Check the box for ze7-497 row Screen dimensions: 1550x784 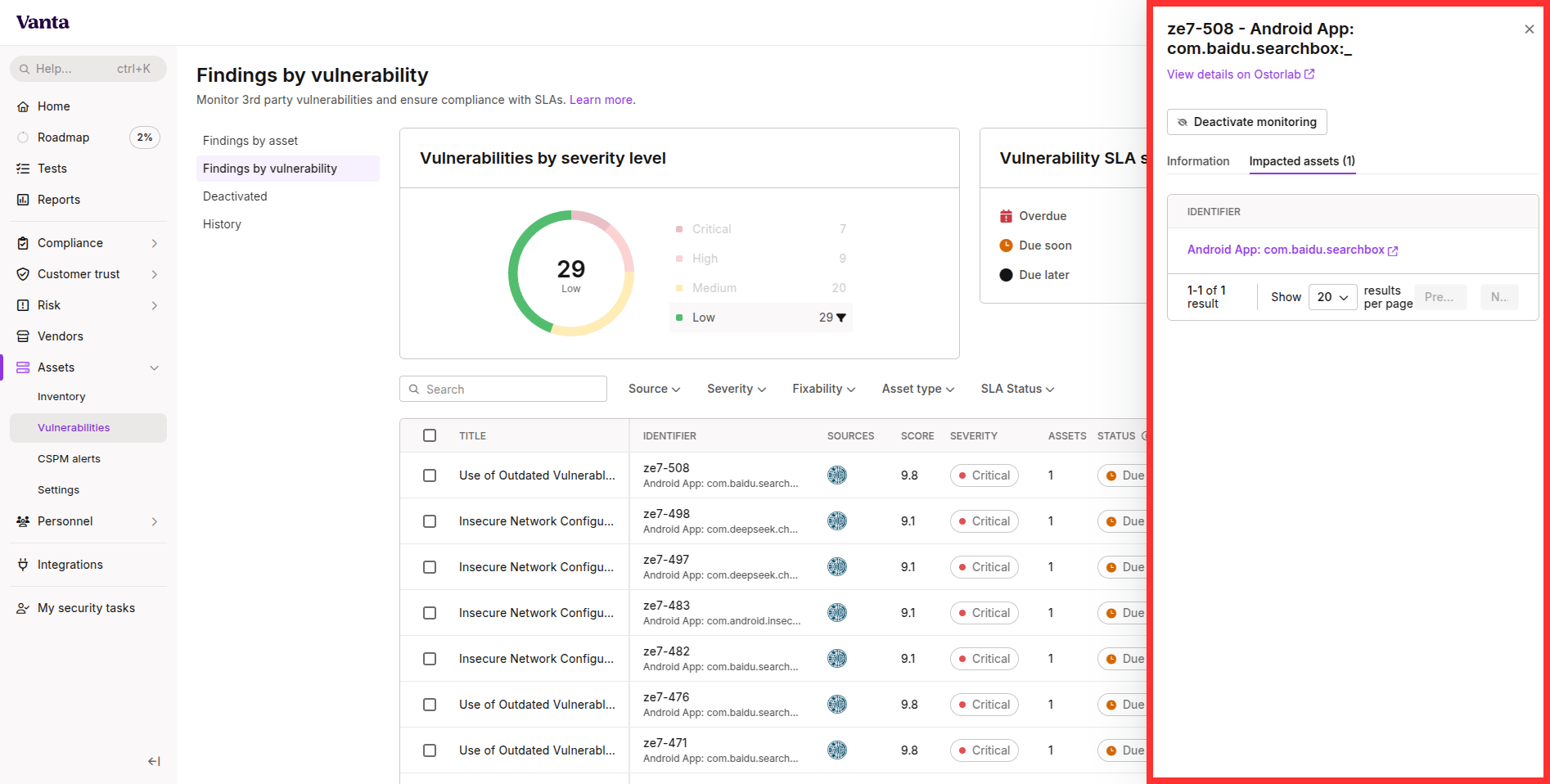pos(430,567)
